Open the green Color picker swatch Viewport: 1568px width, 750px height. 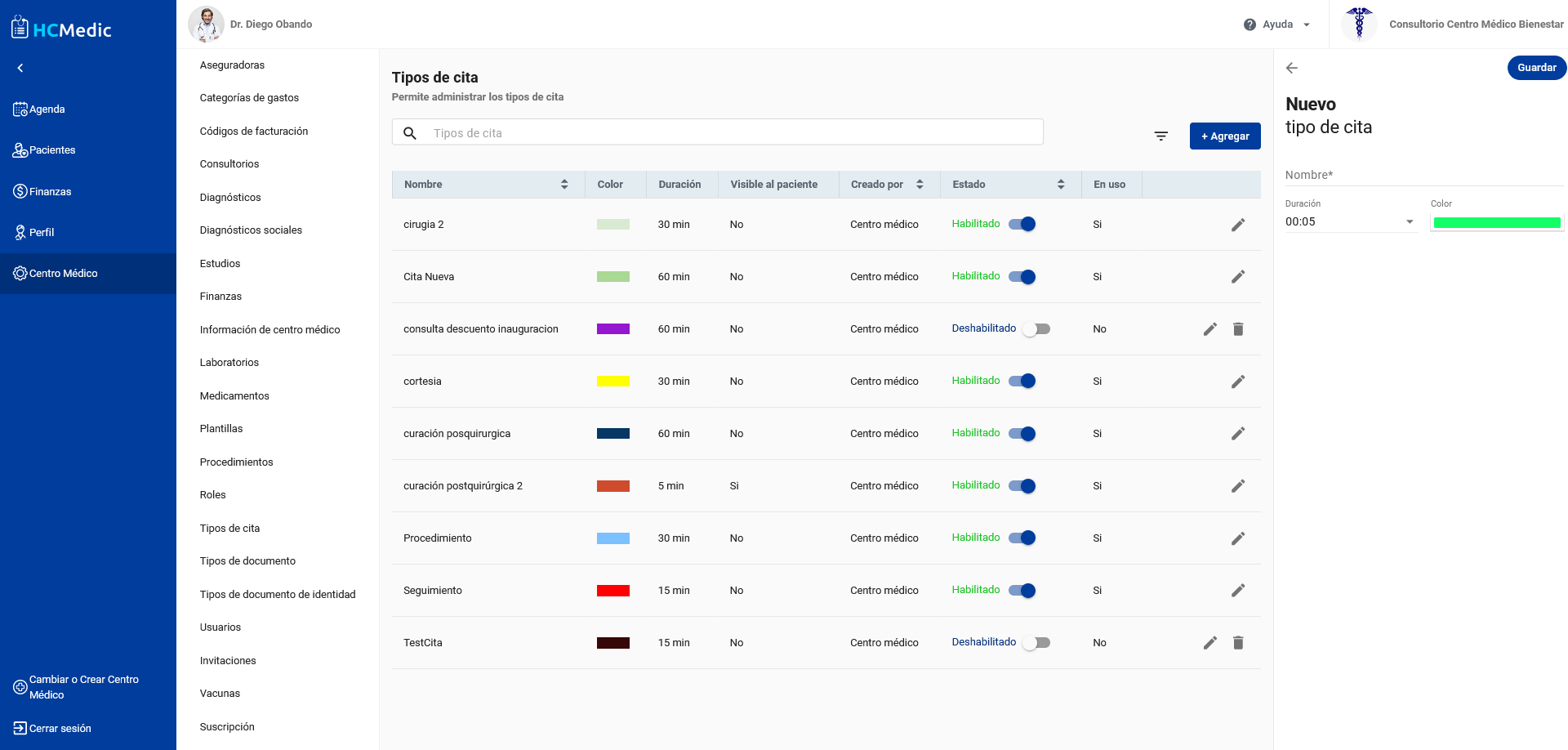pyautogui.click(x=1497, y=223)
